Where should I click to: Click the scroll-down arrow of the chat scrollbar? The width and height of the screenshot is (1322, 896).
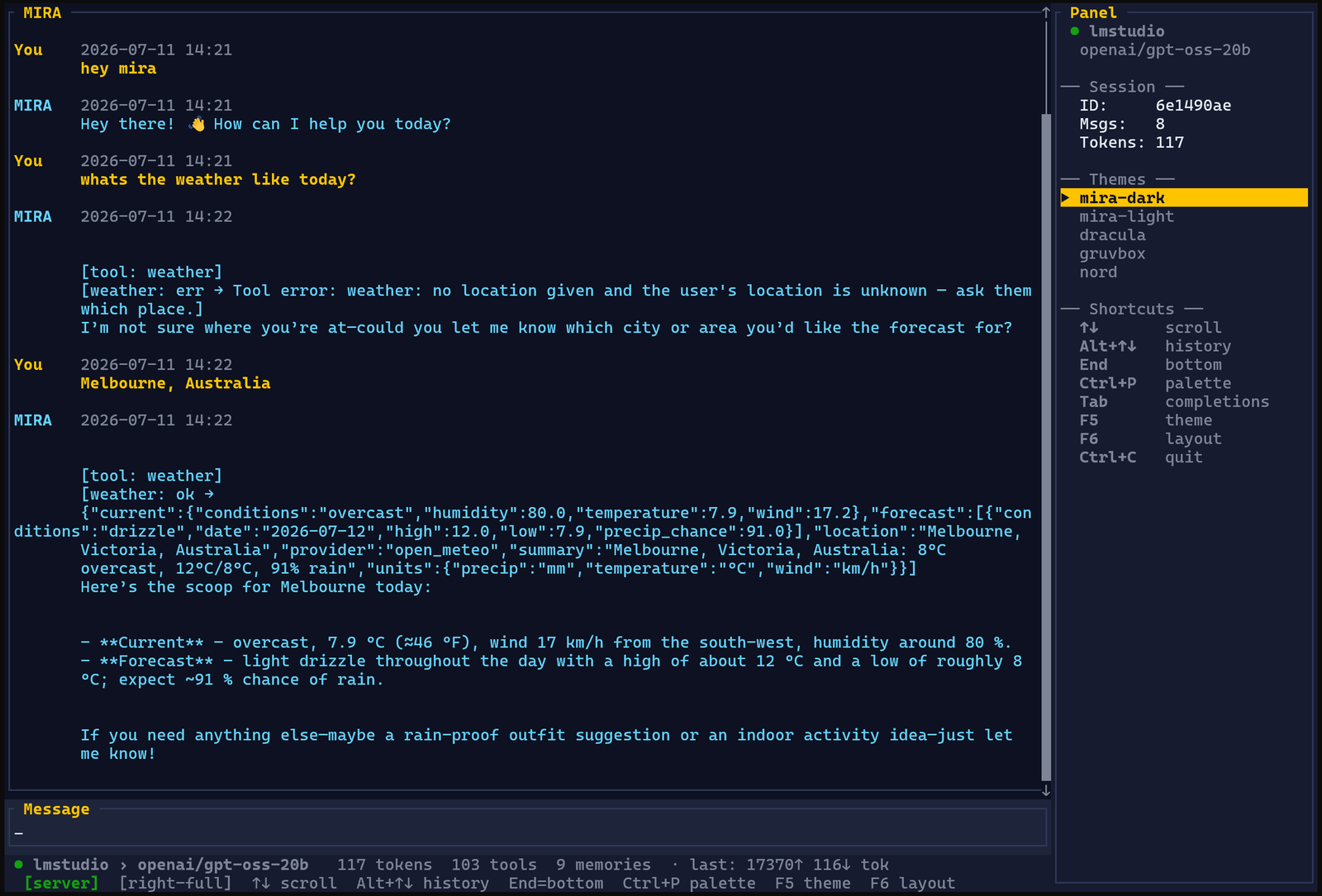1046,790
